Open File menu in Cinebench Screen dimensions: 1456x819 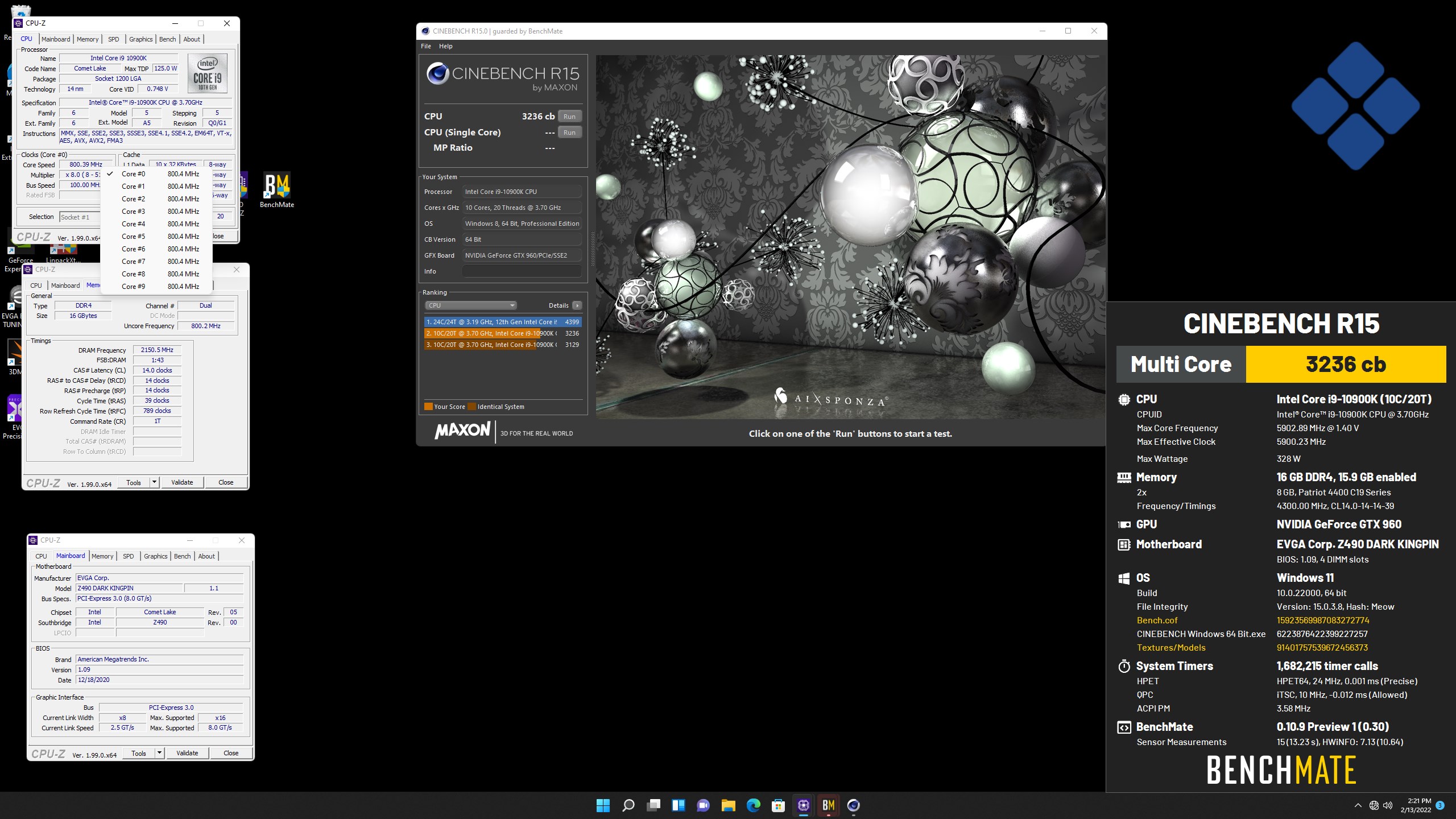pos(426,46)
